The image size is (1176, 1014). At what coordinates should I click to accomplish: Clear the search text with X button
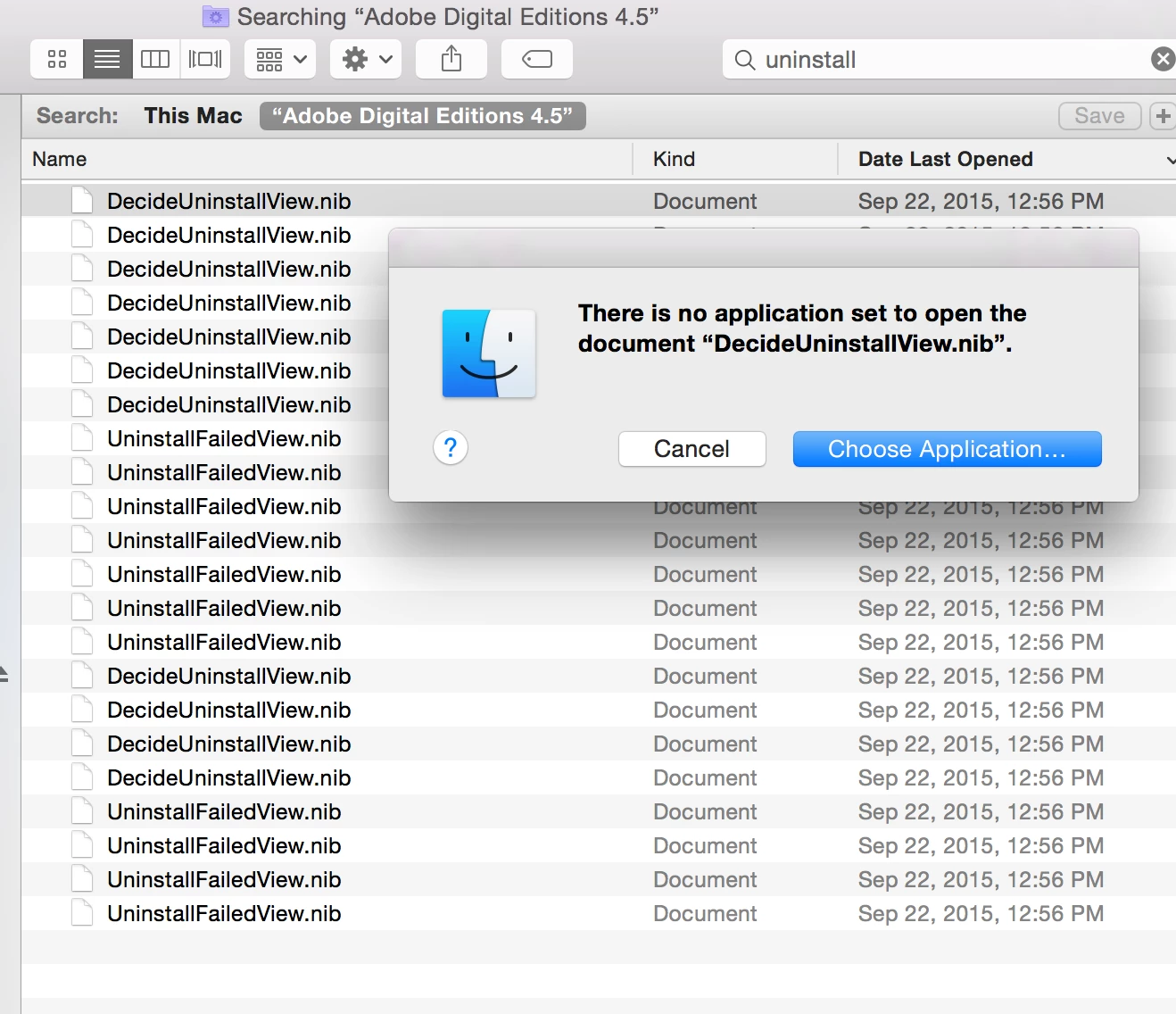(1163, 60)
